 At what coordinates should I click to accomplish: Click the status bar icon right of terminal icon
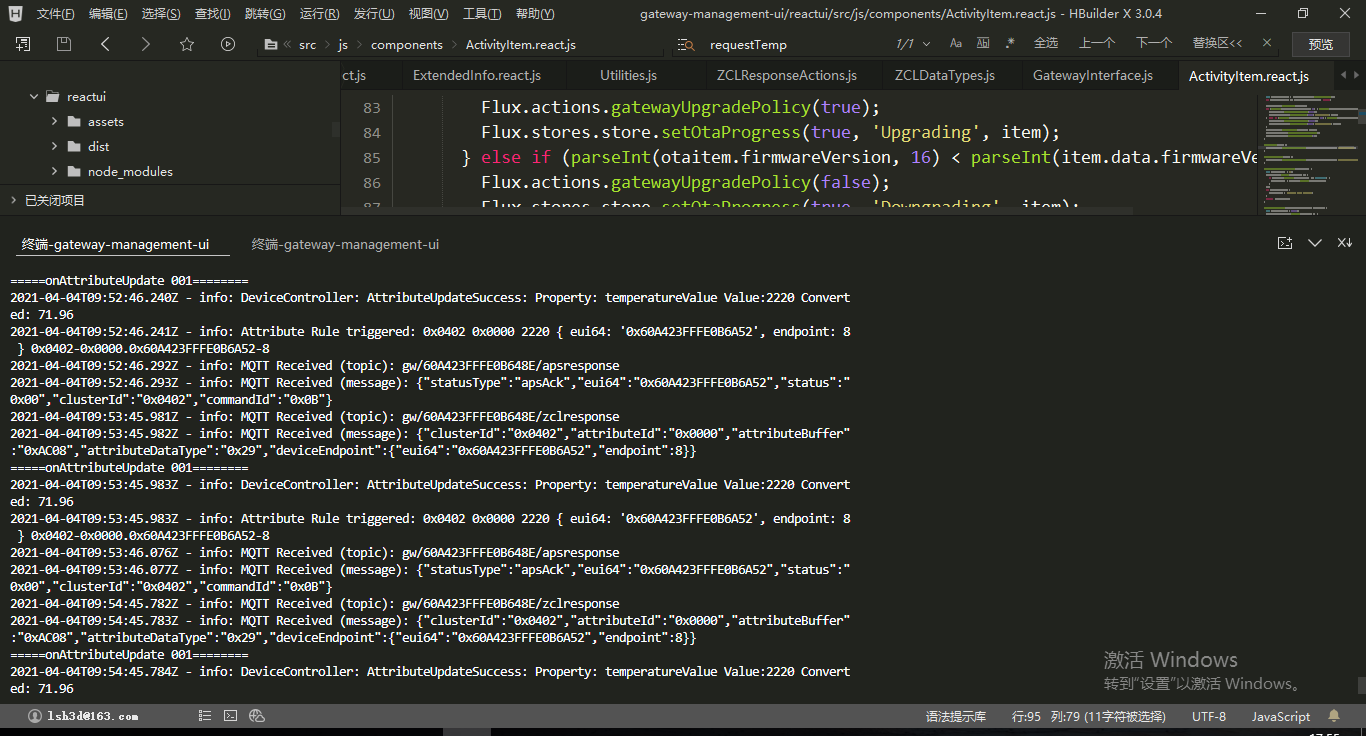pos(257,716)
